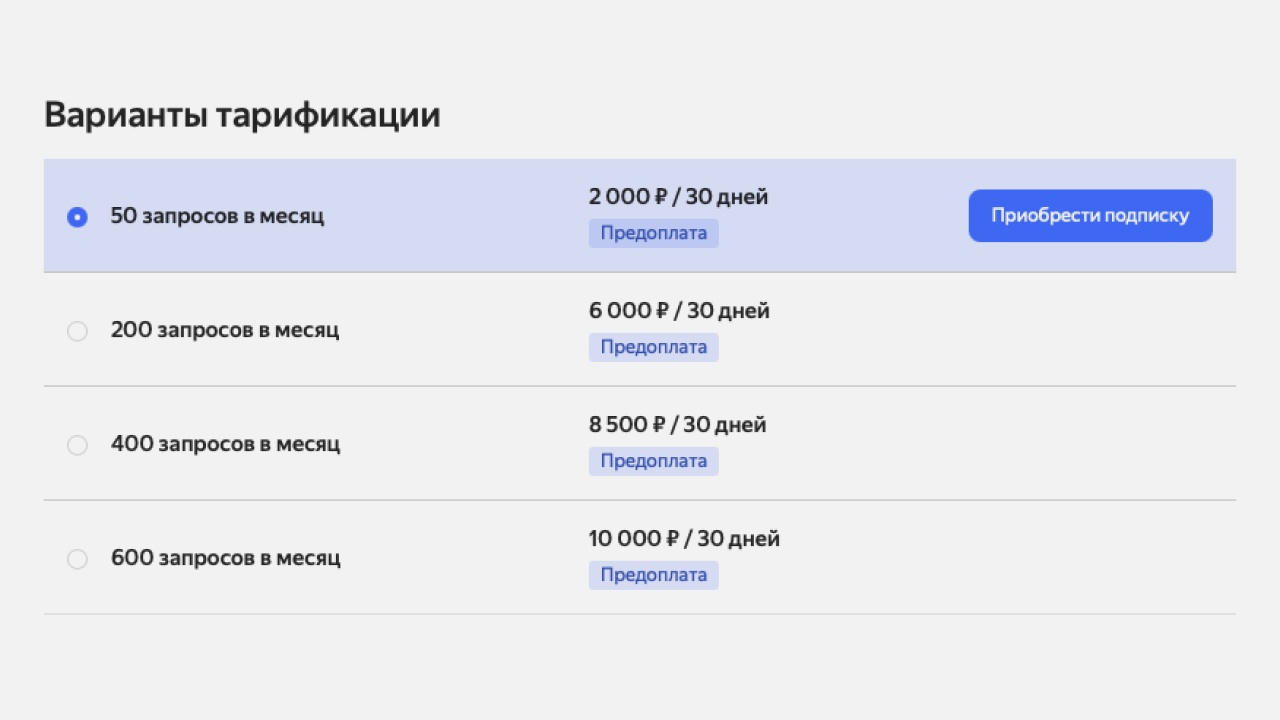Viewport: 1280px width, 720px height.
Task: Select the 50 запросов в месяц plan
Action: (x=77, y=216)
